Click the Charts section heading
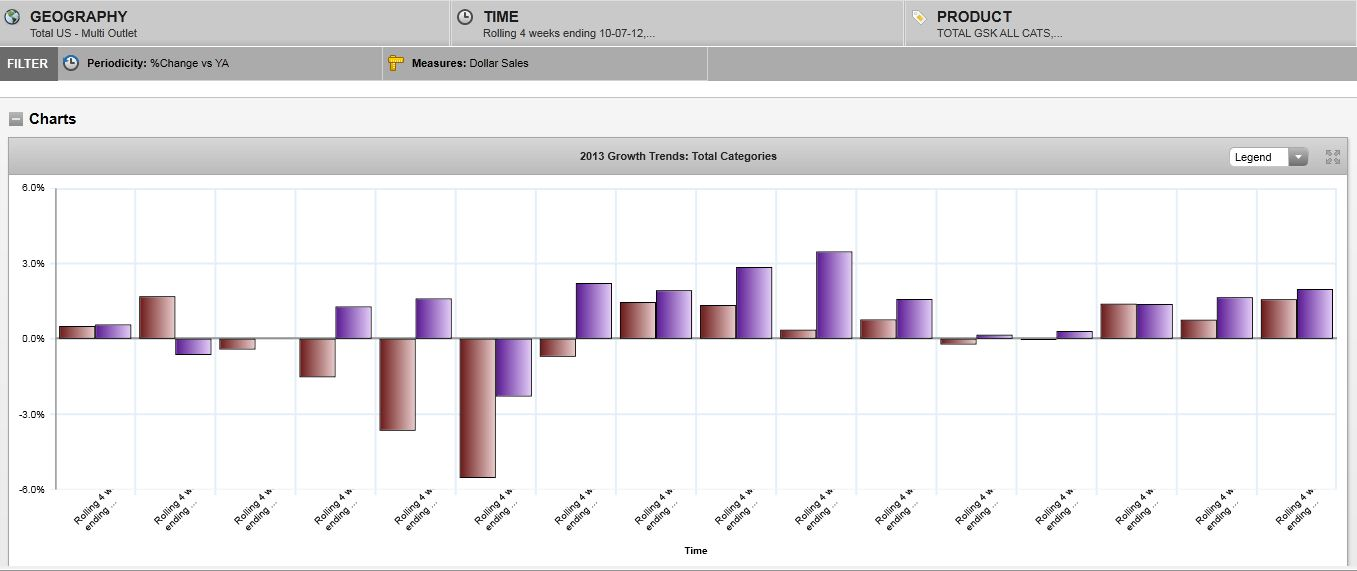 pos(52,119)
